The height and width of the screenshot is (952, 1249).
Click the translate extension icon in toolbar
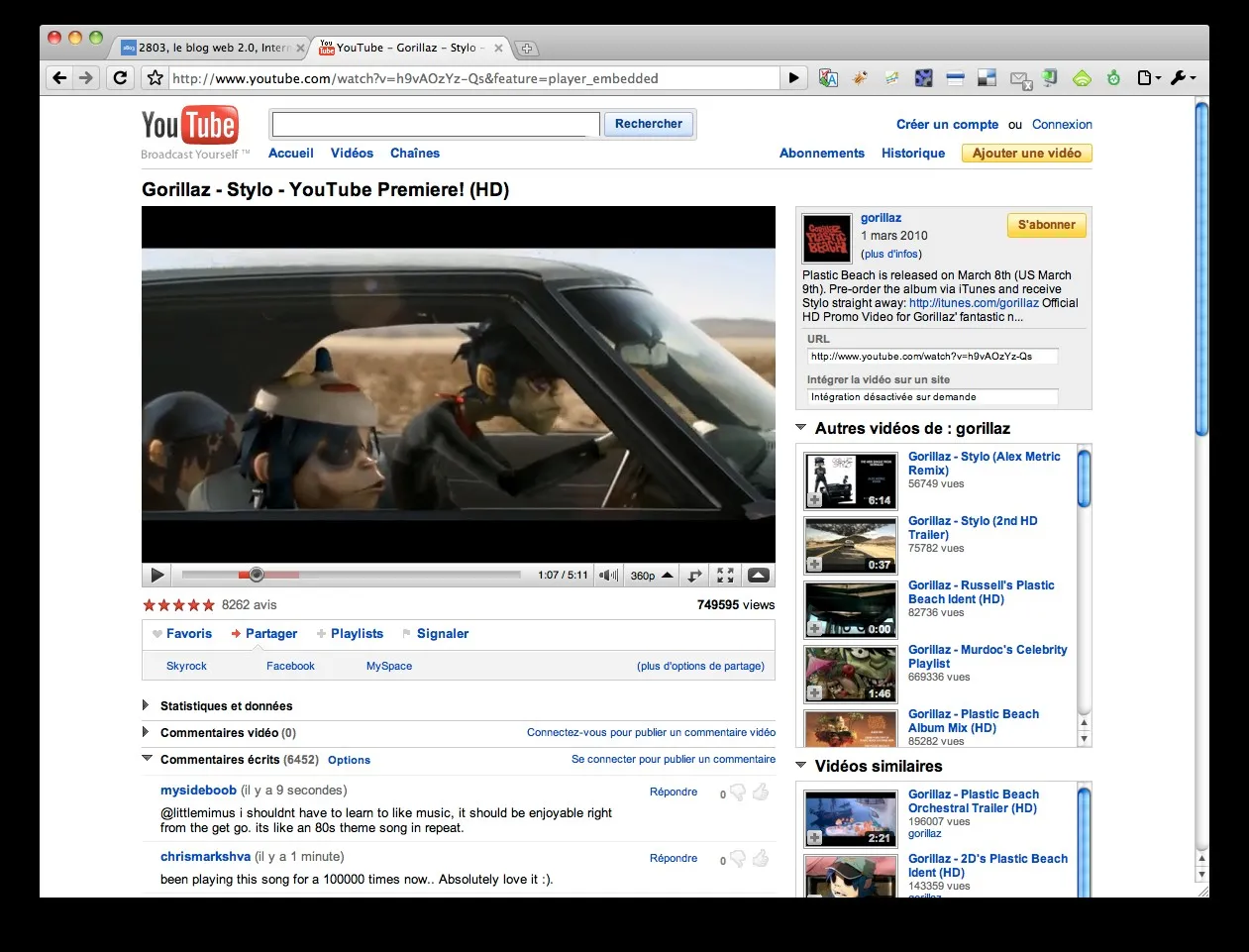828,78
